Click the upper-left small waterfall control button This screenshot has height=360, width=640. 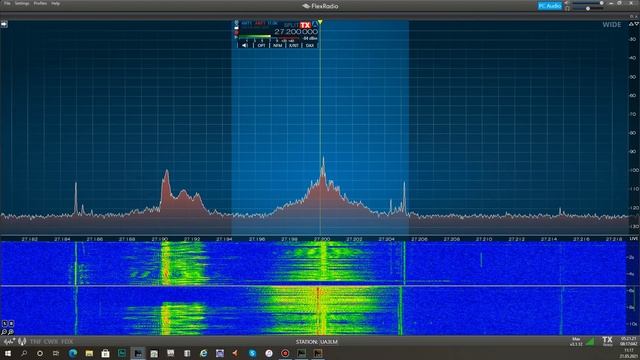(5, 324)
